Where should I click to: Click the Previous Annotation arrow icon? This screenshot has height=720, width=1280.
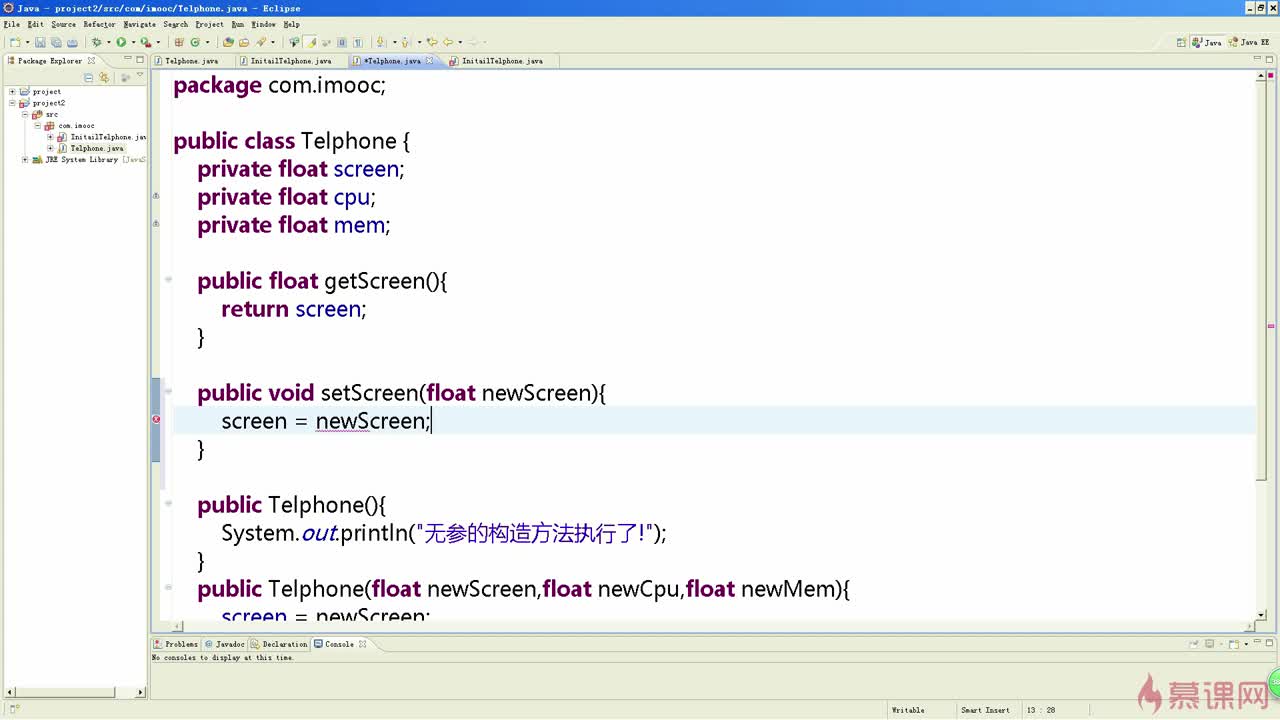tap(405, 42)
